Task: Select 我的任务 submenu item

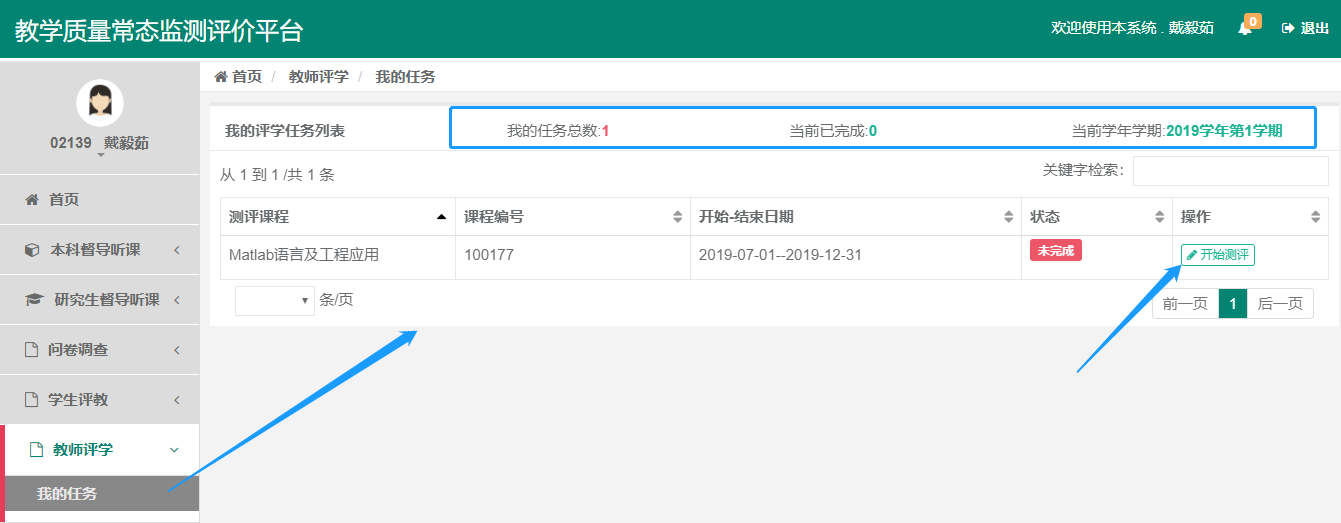Action: click(67, 494)
